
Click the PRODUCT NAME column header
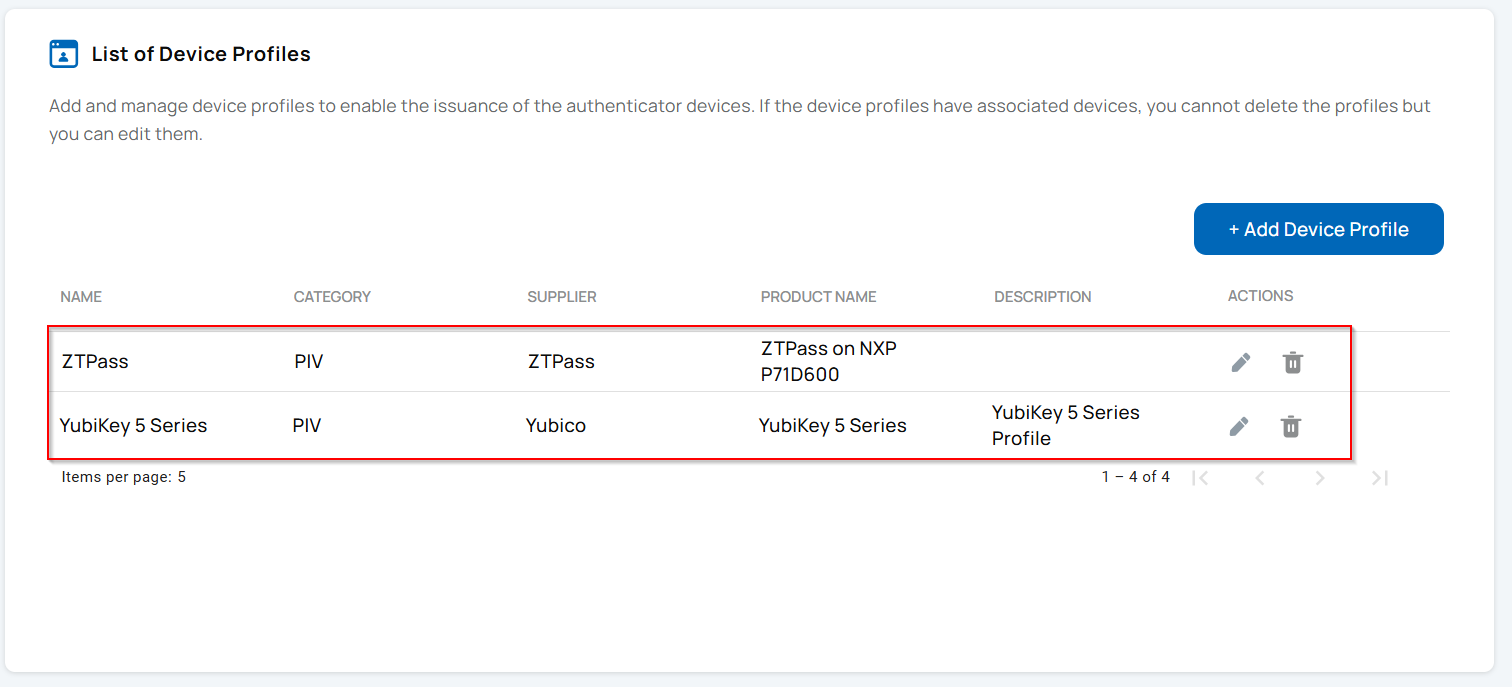818,296
